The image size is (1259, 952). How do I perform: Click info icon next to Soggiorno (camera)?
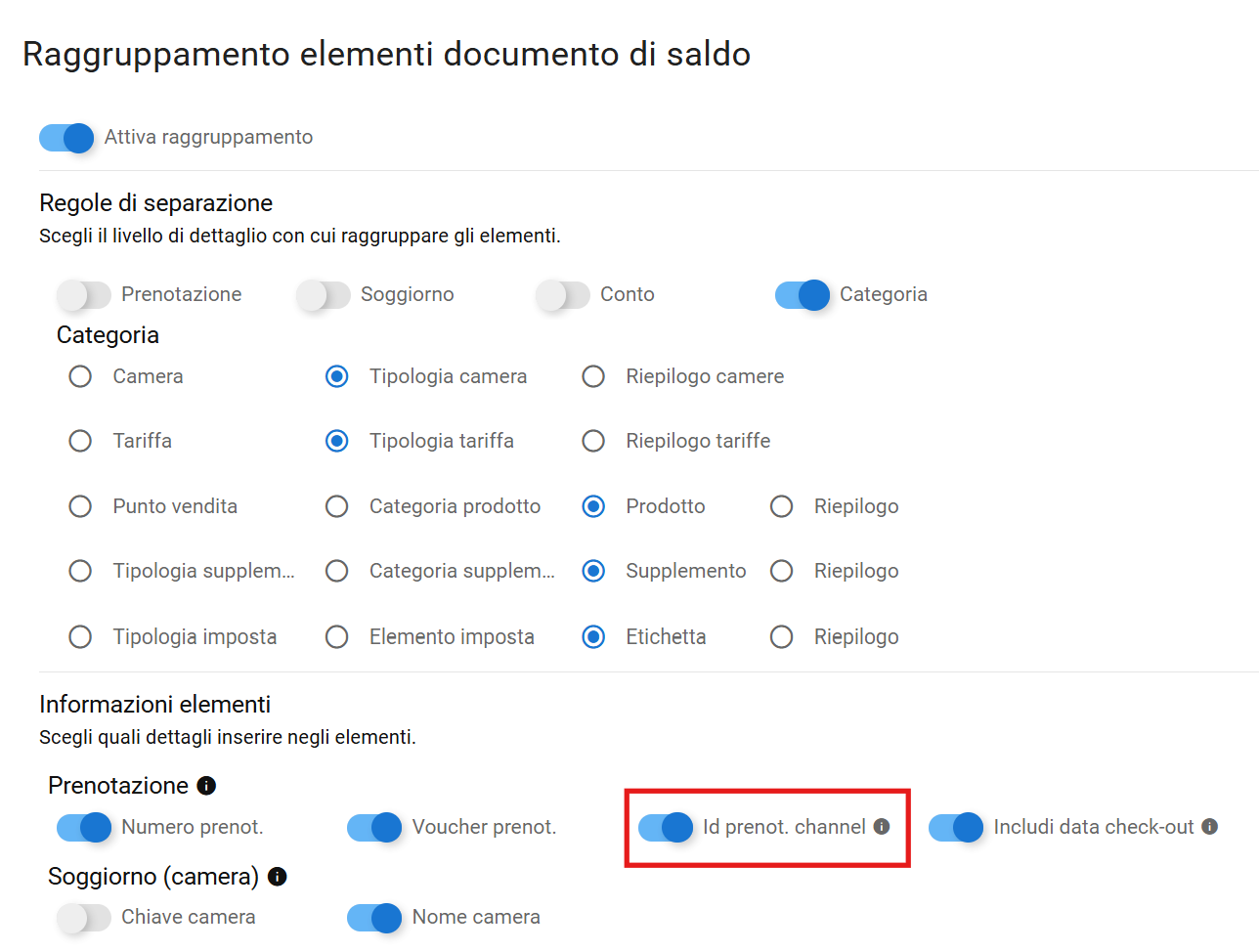pos(278,877)
